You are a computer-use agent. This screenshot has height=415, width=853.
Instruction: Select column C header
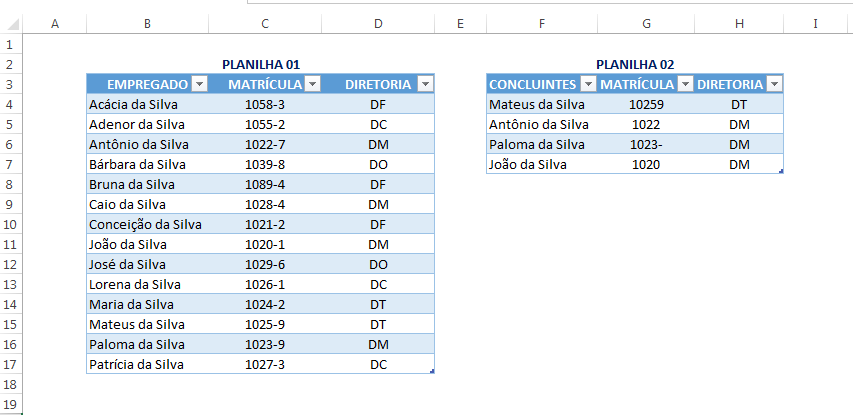(x=265, y=24)
